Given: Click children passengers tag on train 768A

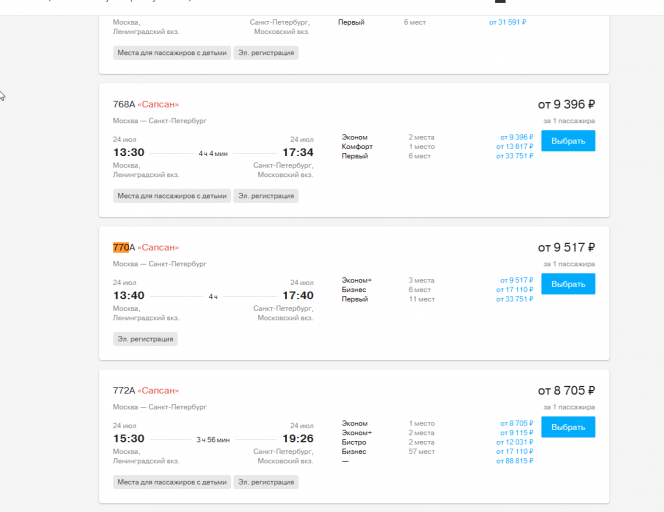Looking at the screenshot, I should click(172, 196).
